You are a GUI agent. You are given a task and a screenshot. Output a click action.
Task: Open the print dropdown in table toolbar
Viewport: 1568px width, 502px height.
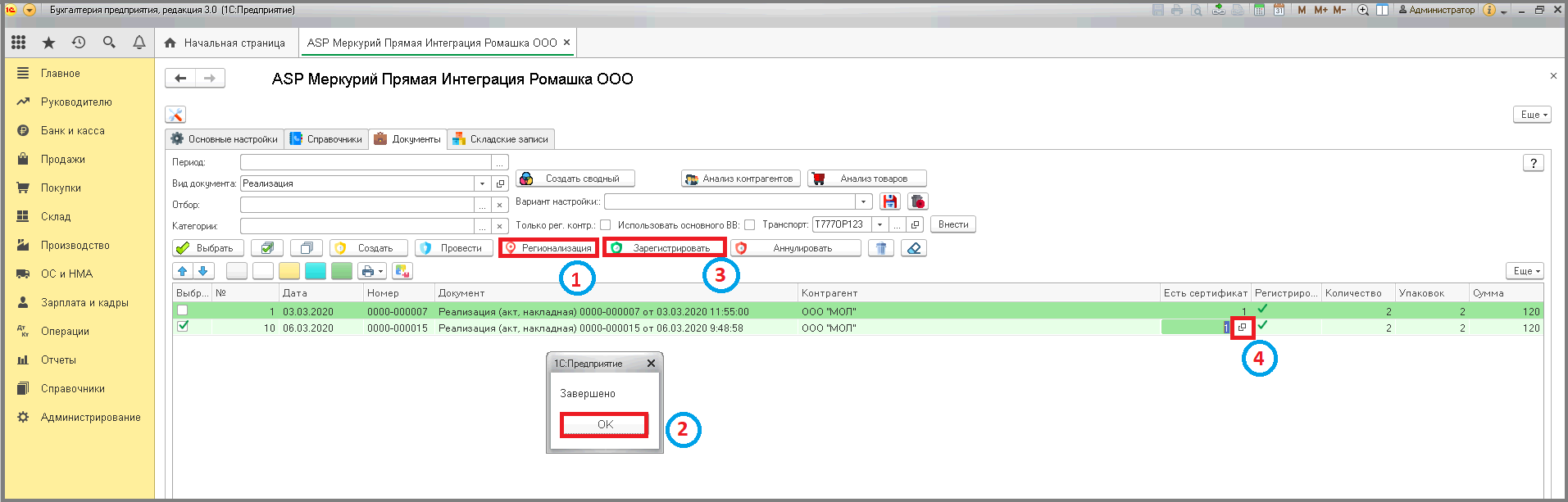point(371,271)
